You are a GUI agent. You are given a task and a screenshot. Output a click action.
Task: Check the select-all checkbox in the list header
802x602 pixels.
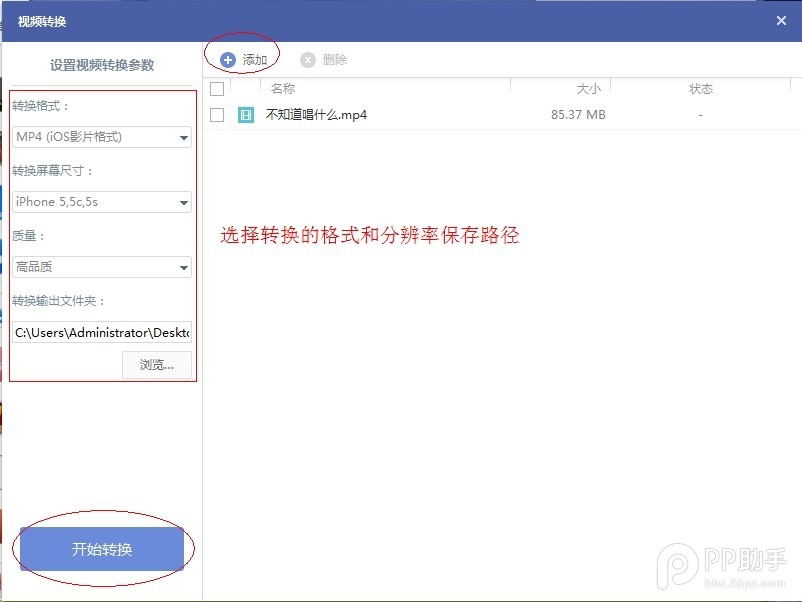tap(217, 88)
